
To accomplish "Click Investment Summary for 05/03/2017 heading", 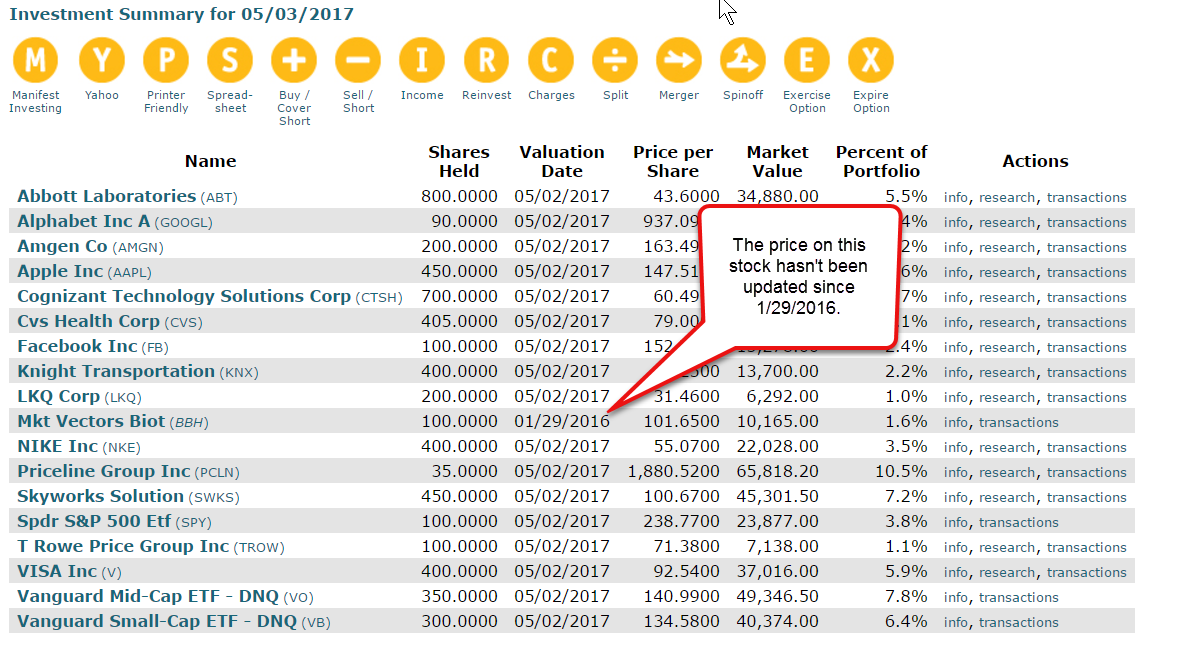I will [x=181, y=14].
